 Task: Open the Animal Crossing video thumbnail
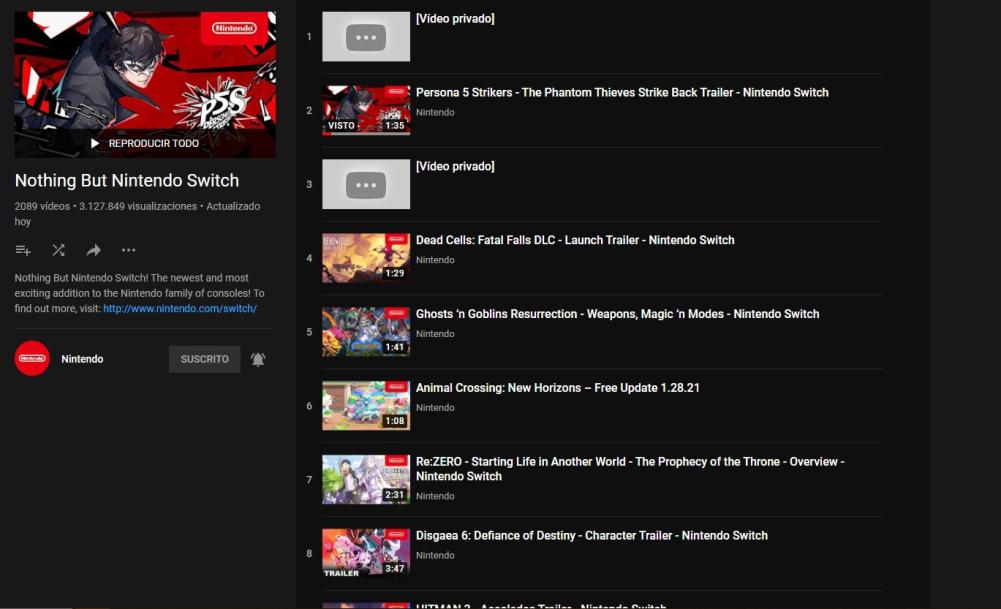tap(366, 406)
